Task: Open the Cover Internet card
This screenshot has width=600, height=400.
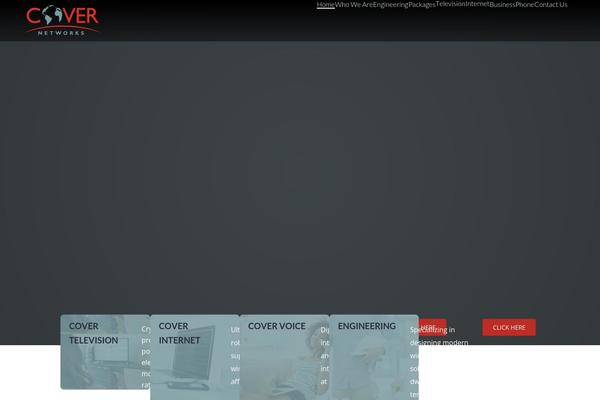Action: tap(195, 357)
